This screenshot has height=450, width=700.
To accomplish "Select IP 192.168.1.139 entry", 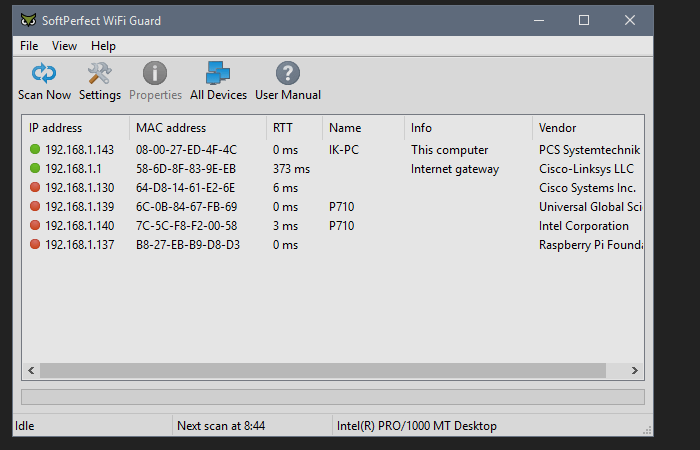I will 79,207.
